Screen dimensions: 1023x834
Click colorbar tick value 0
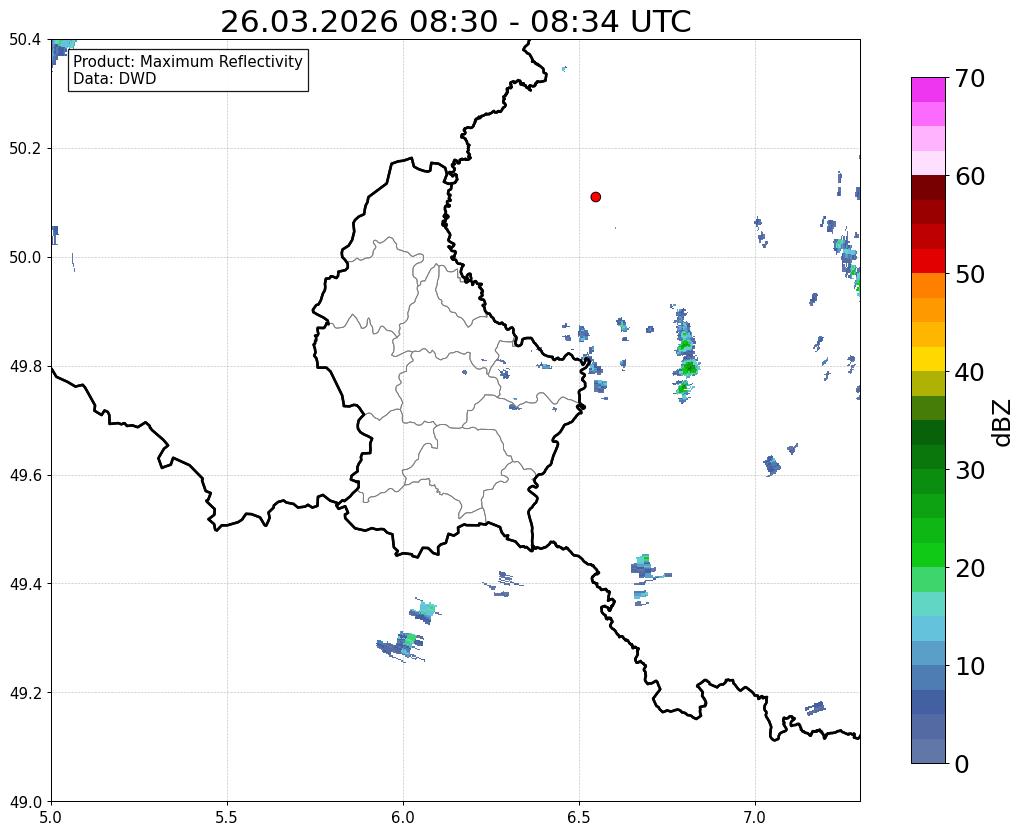click(962, 764)
